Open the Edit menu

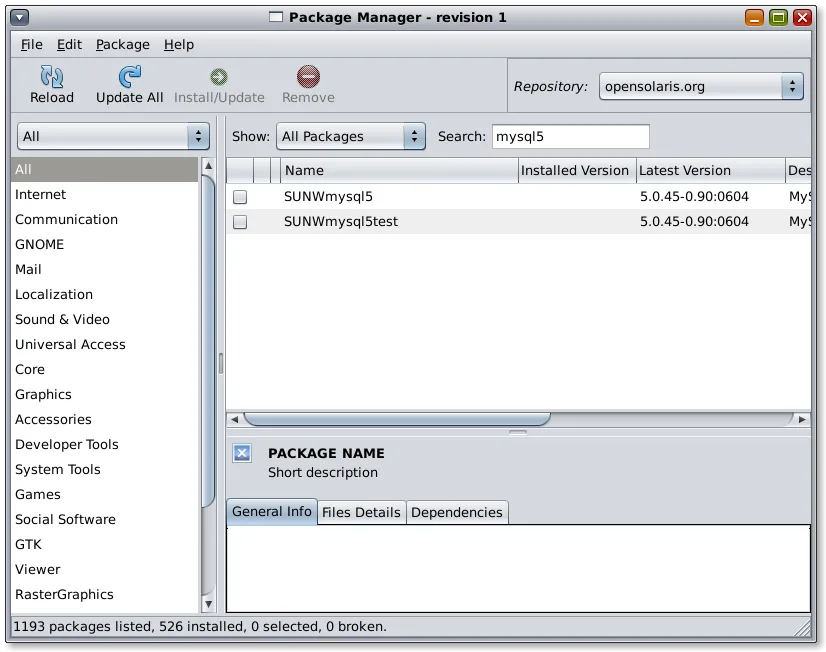pos(69,45)
